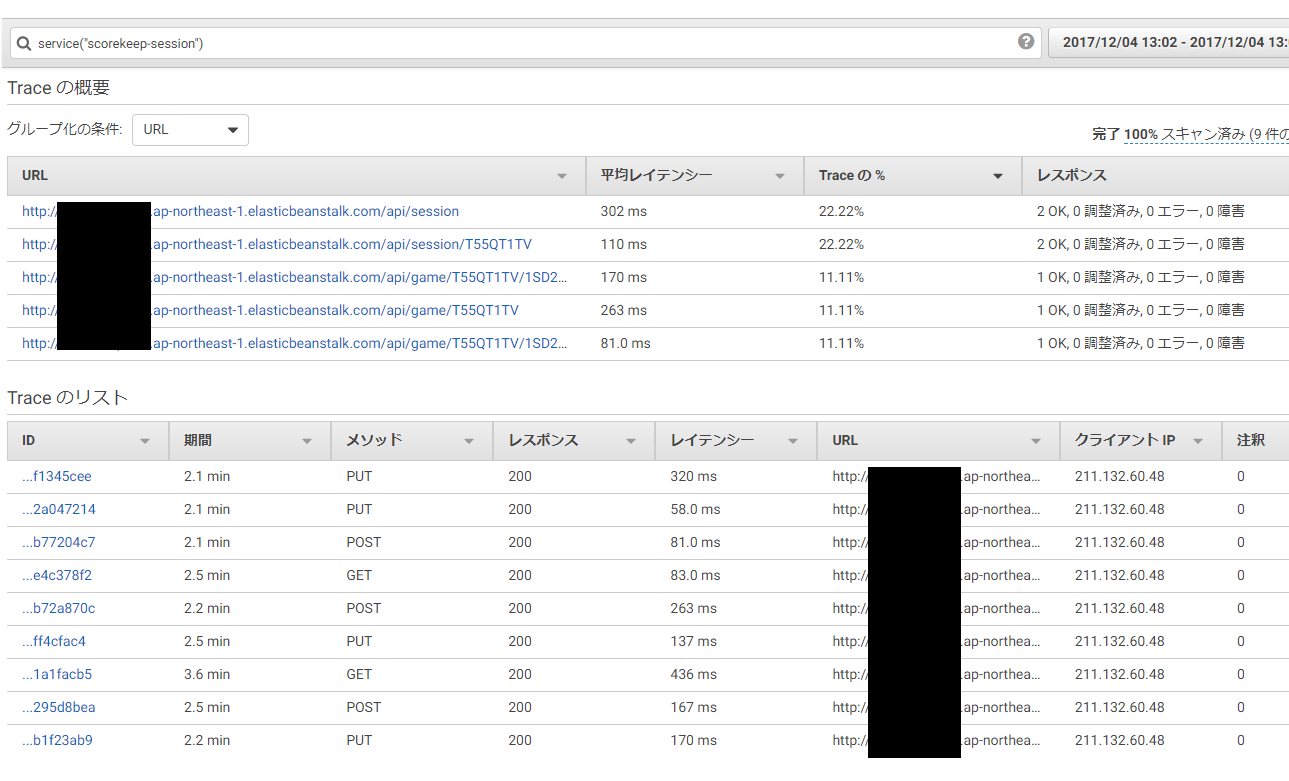Click the 110 ms average latency cell
The image size is (1289, 781).
(x=624, y=244)
